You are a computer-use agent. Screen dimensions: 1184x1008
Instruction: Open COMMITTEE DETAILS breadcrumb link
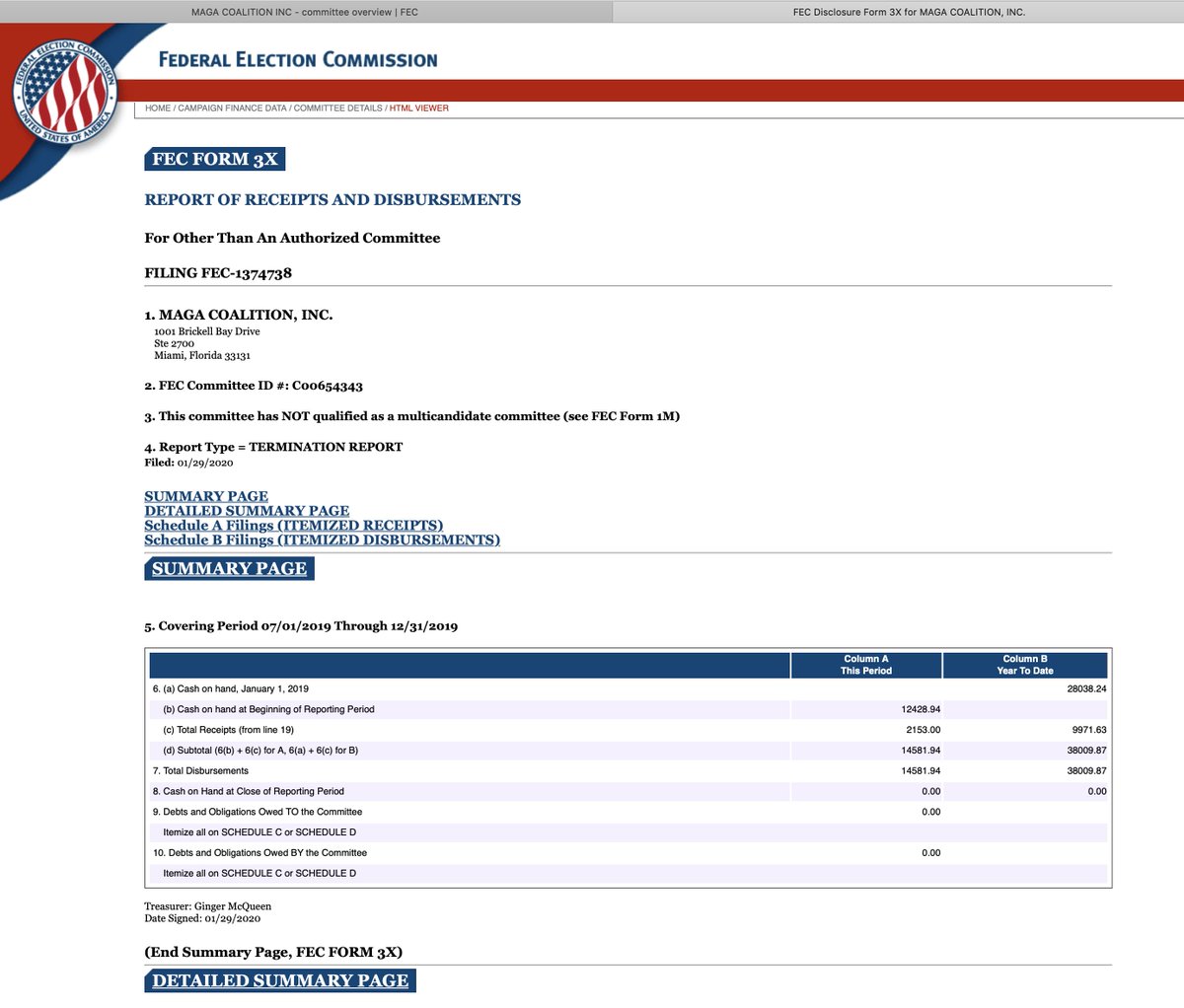(337, 108)
